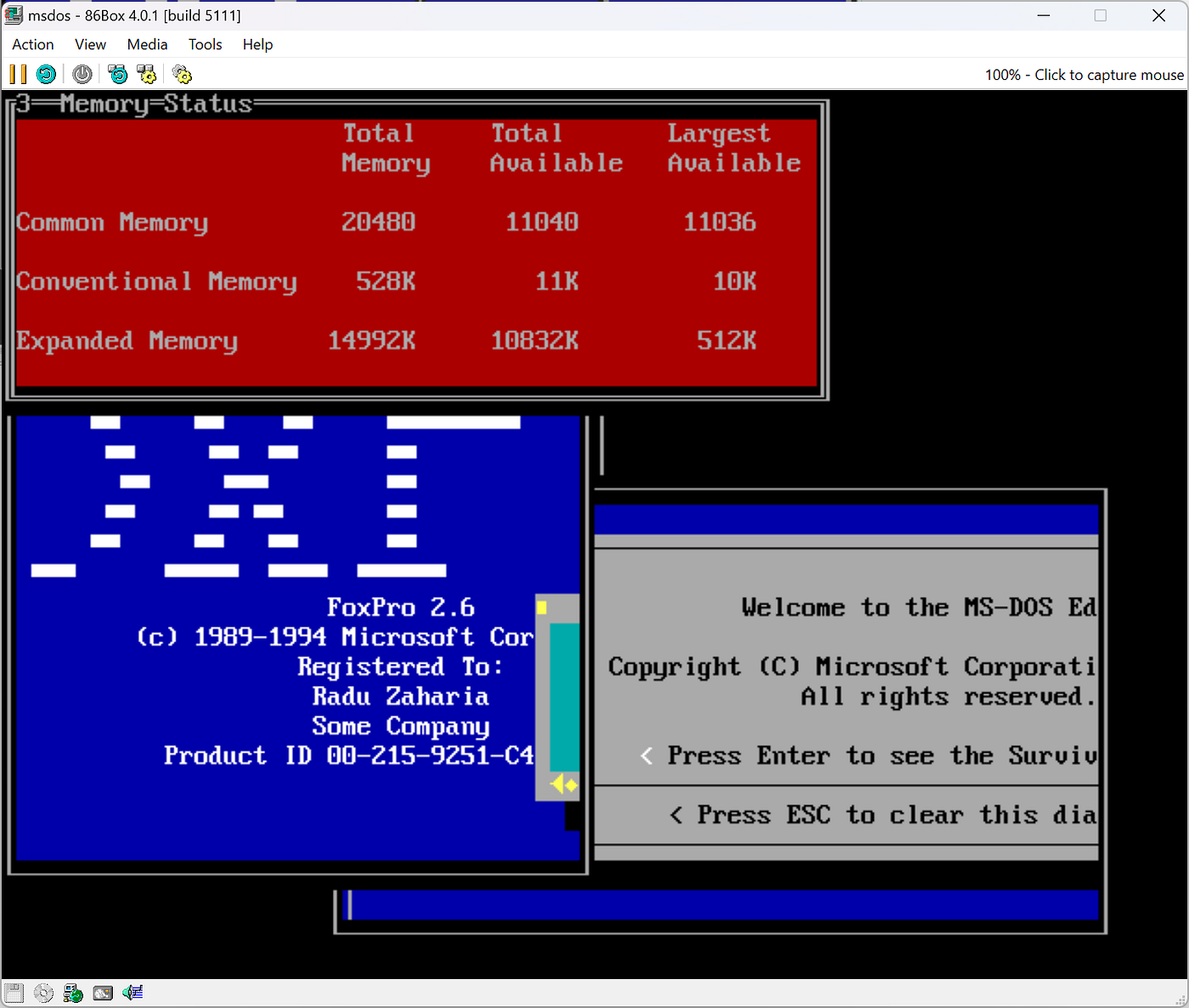Click the value '10K'

coord(734,282)
